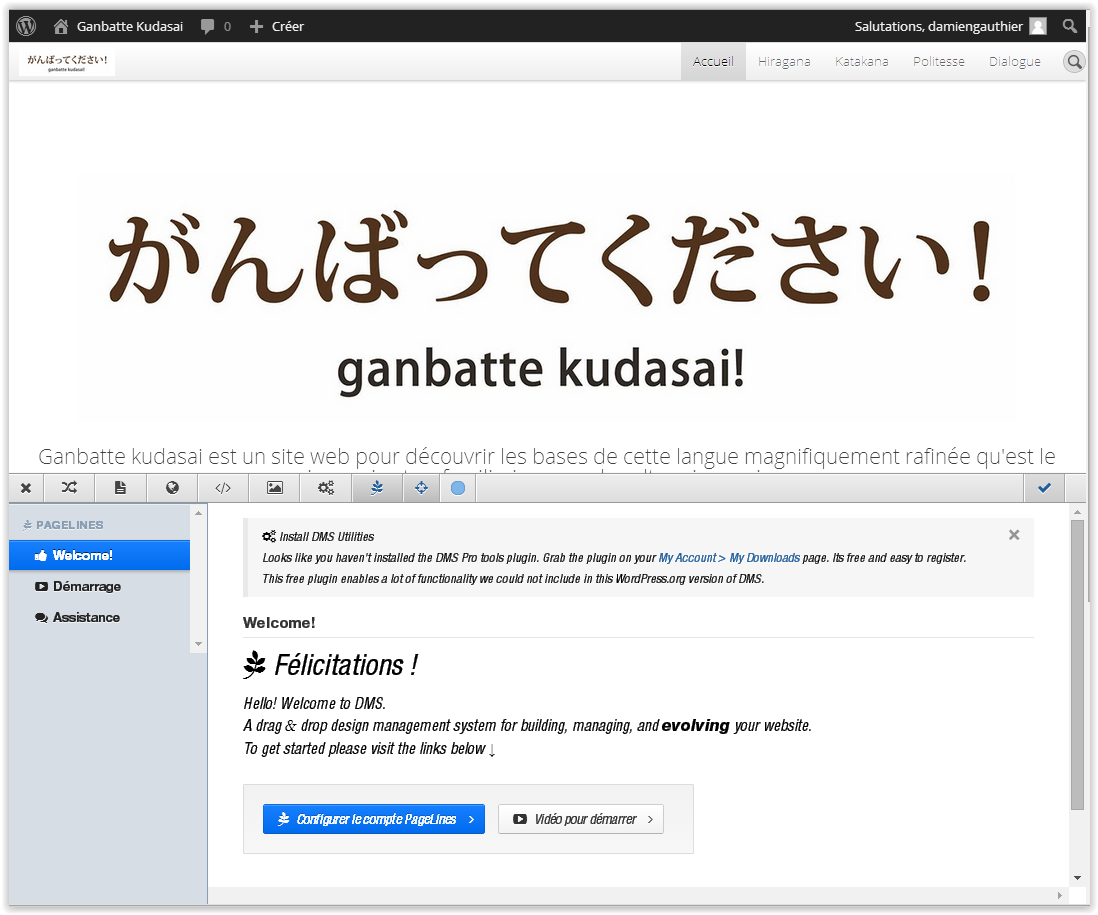Select Assistance in the PageLines sidebar
The width and height of the screenshot is (1098, 915).
pos(86,618)
